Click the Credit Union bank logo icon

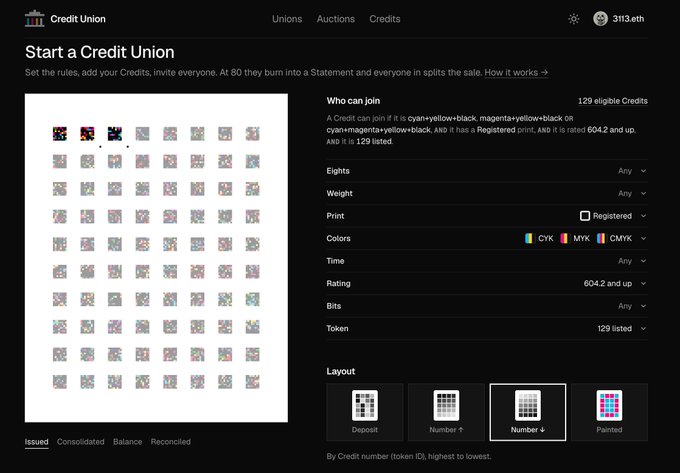click(x=35, y=19)
